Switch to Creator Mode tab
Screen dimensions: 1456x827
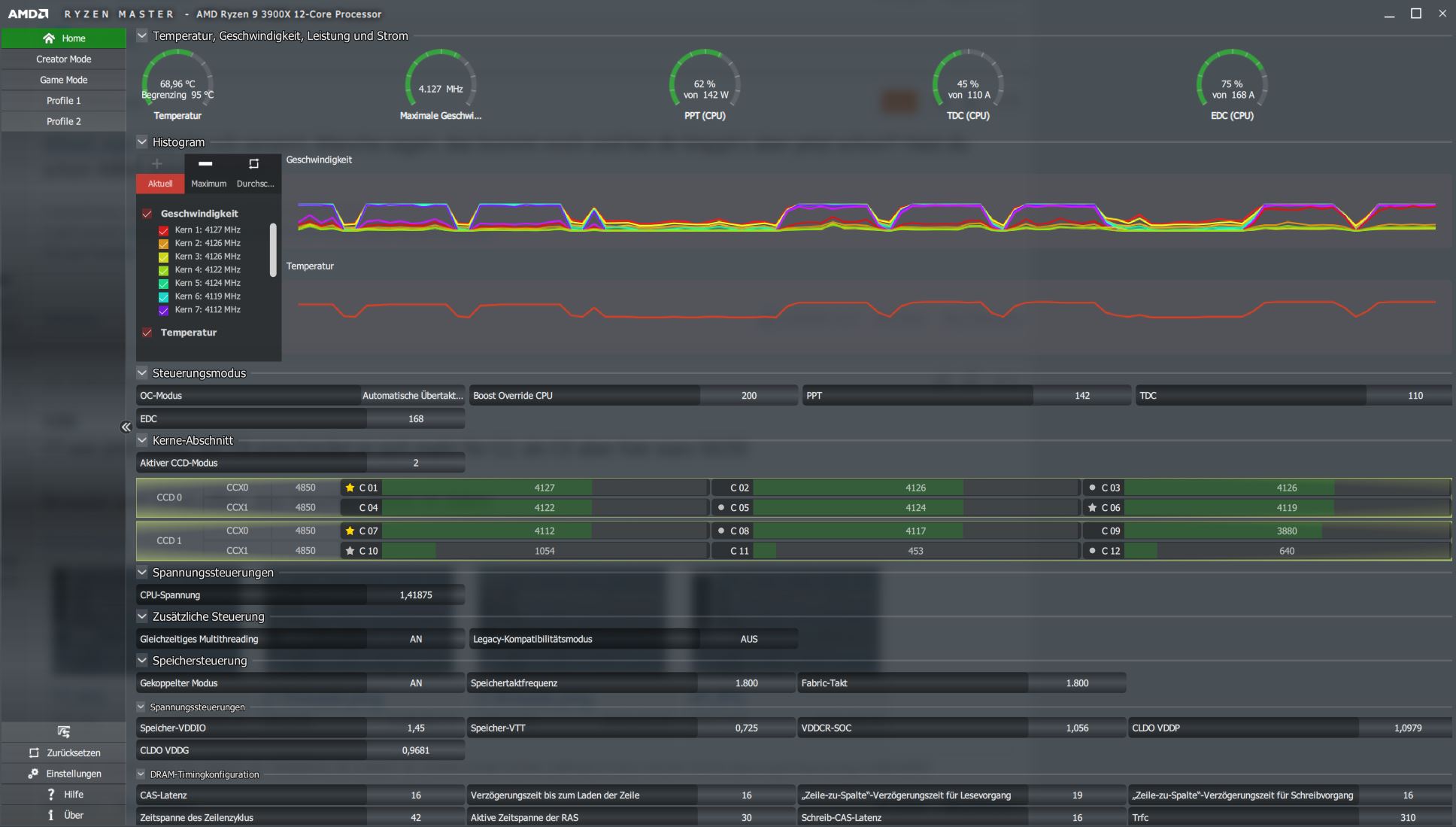coord(63,59)
